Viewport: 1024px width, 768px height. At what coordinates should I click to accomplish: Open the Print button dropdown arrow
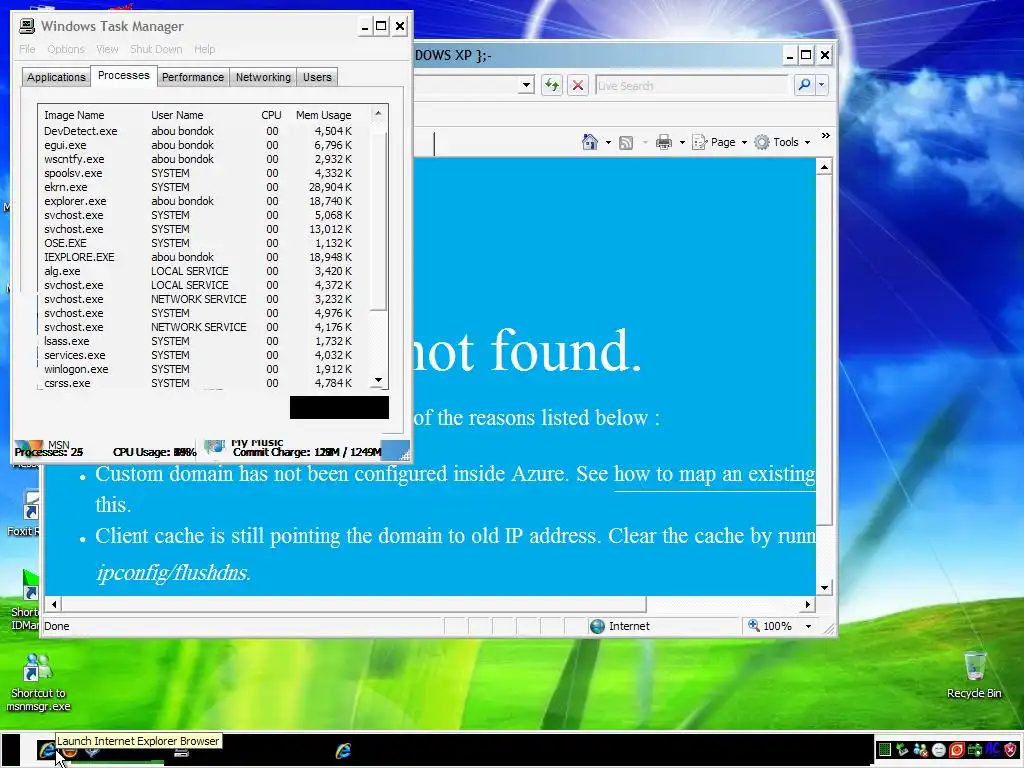coord(682,142)
